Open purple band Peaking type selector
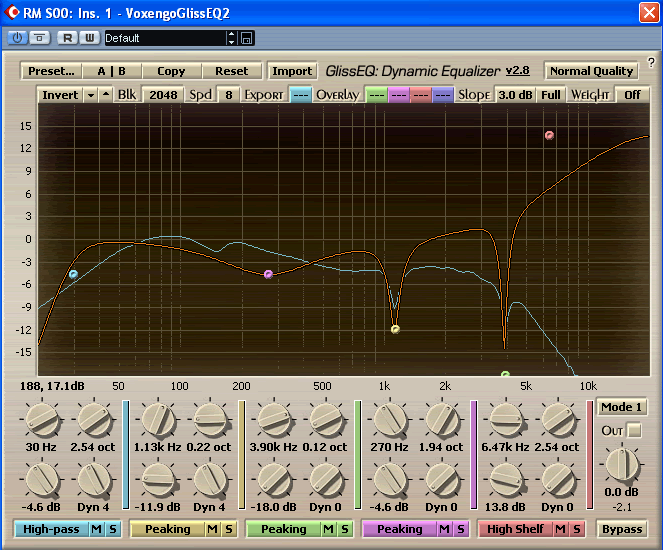Screen dimensions: 663x550 (x=400, y=529)
